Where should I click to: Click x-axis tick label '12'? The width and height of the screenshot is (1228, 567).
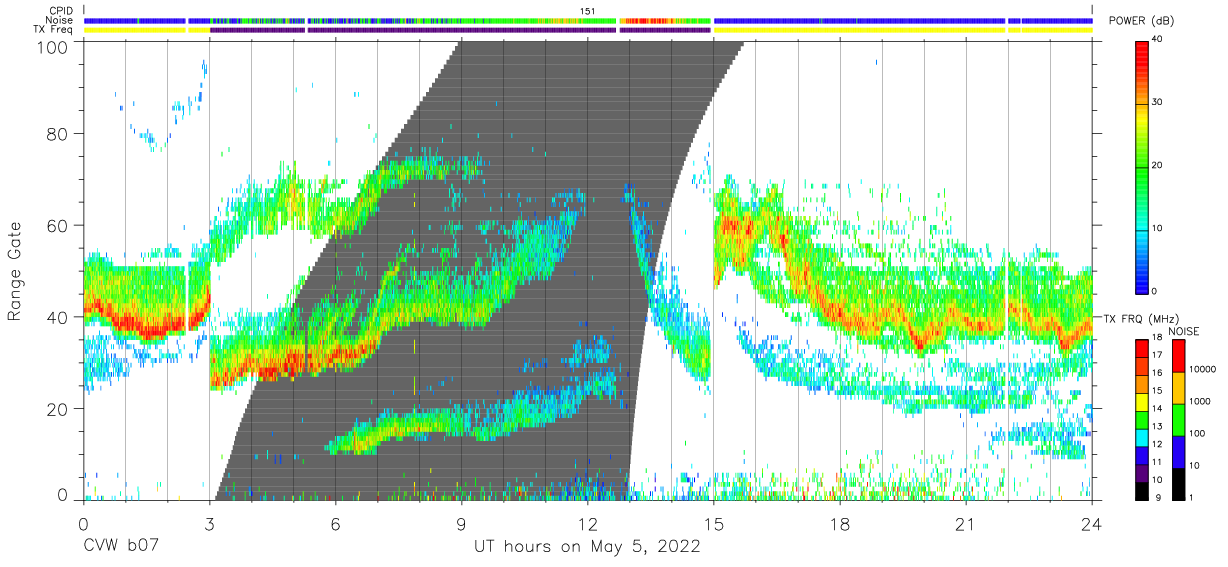click(x=588, y=524)
